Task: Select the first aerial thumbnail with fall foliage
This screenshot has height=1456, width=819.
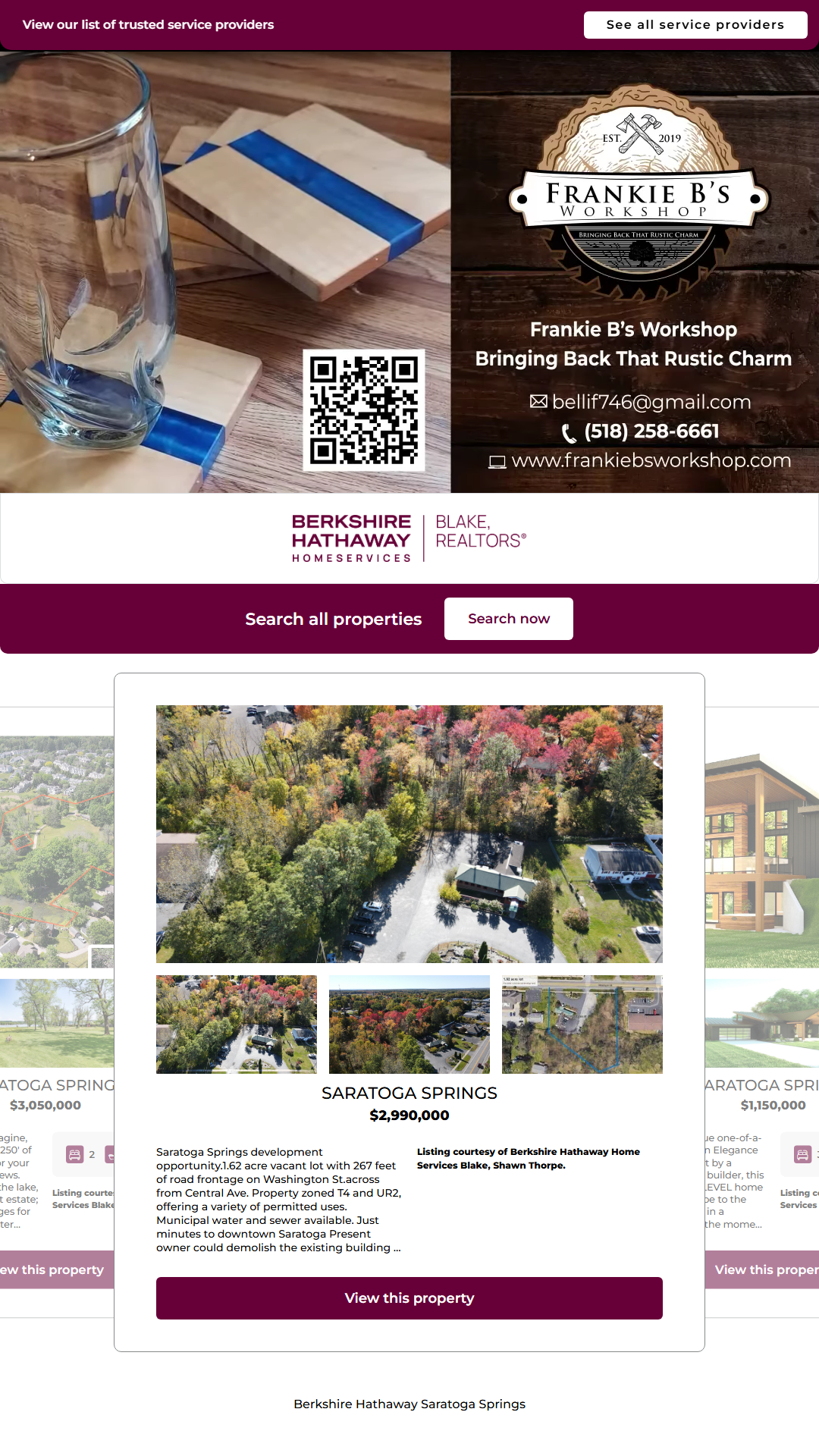Action: click(x=237, y=1025)
